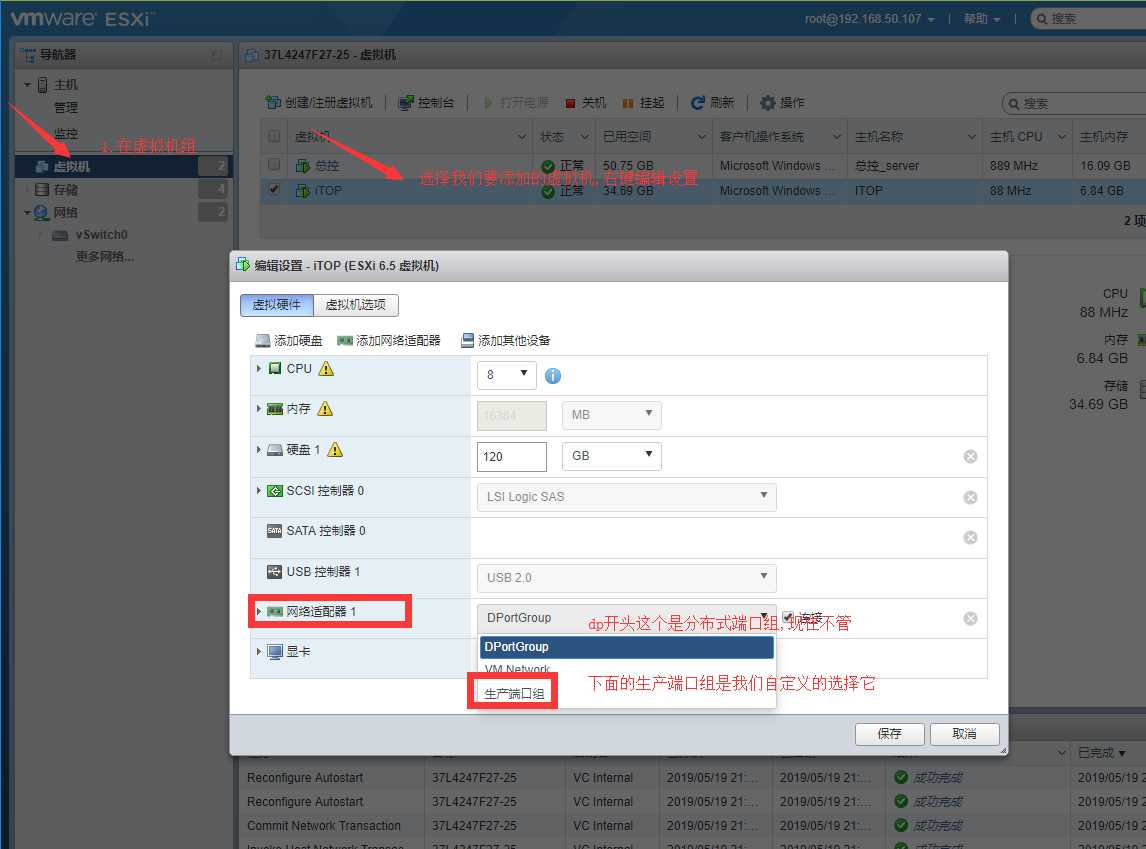Untick the iTOP row checkbox

(x=274, y=189)
